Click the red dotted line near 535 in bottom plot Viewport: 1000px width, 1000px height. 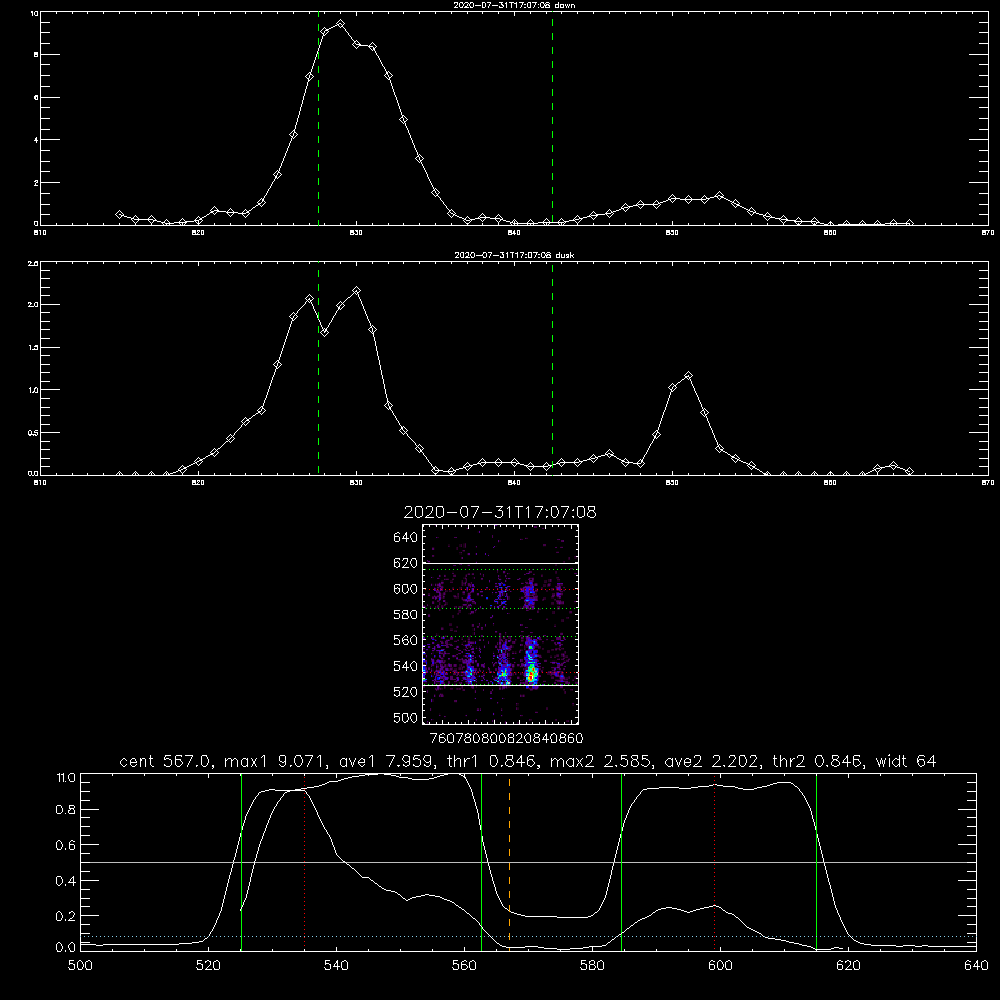tap(305, 861)
